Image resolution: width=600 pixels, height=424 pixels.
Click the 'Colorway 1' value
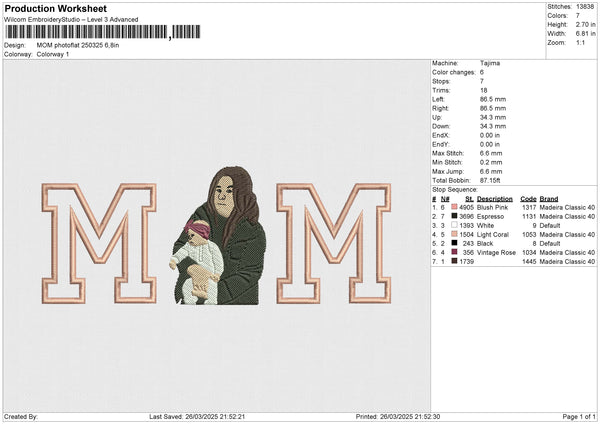pyautogui.click(x=53, y=54)
